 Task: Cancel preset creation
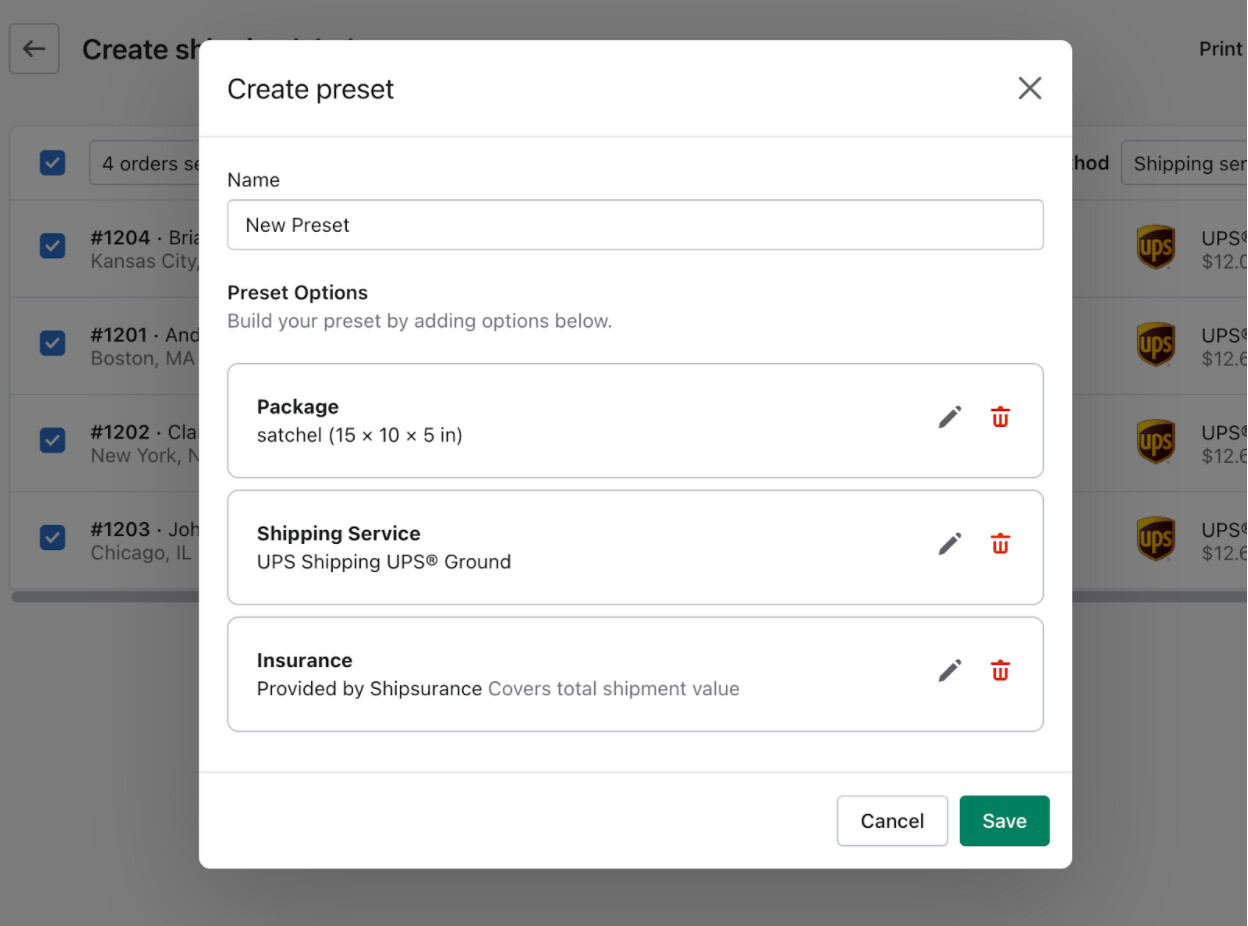(892, 821)
